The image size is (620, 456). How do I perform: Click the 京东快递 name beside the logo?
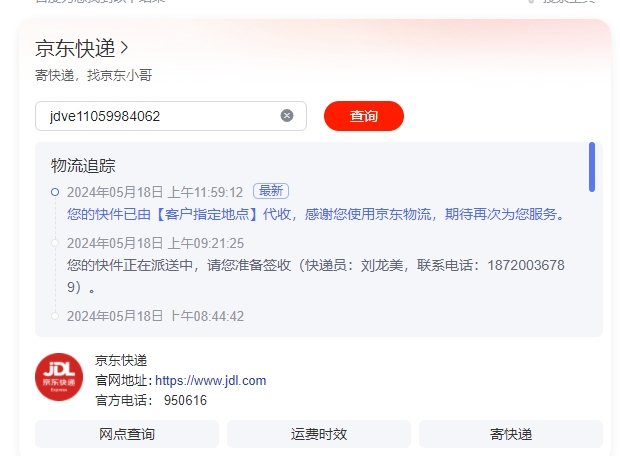(x=121, y=360)
